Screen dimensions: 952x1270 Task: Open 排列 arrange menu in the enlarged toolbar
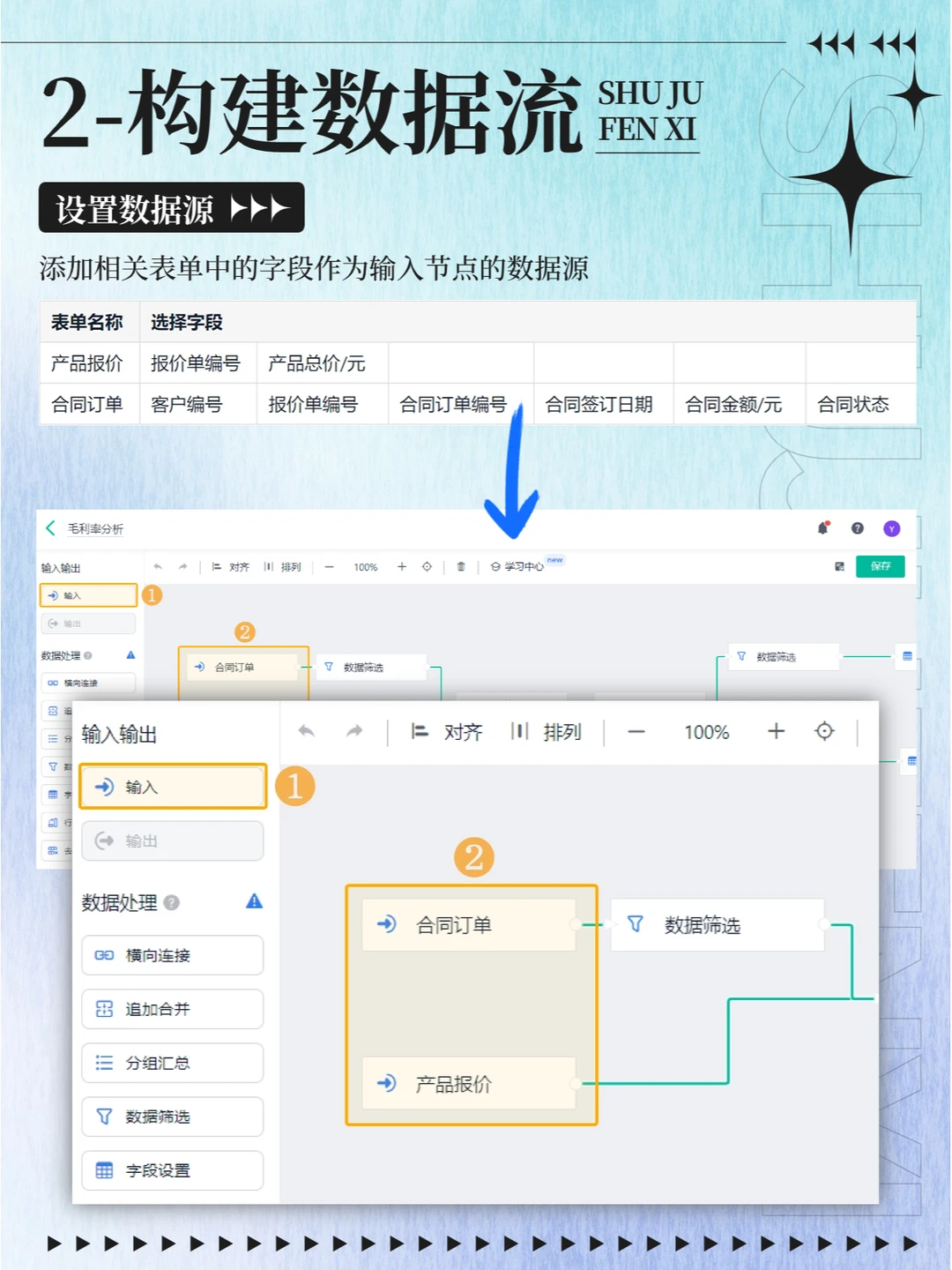point(547,732)
